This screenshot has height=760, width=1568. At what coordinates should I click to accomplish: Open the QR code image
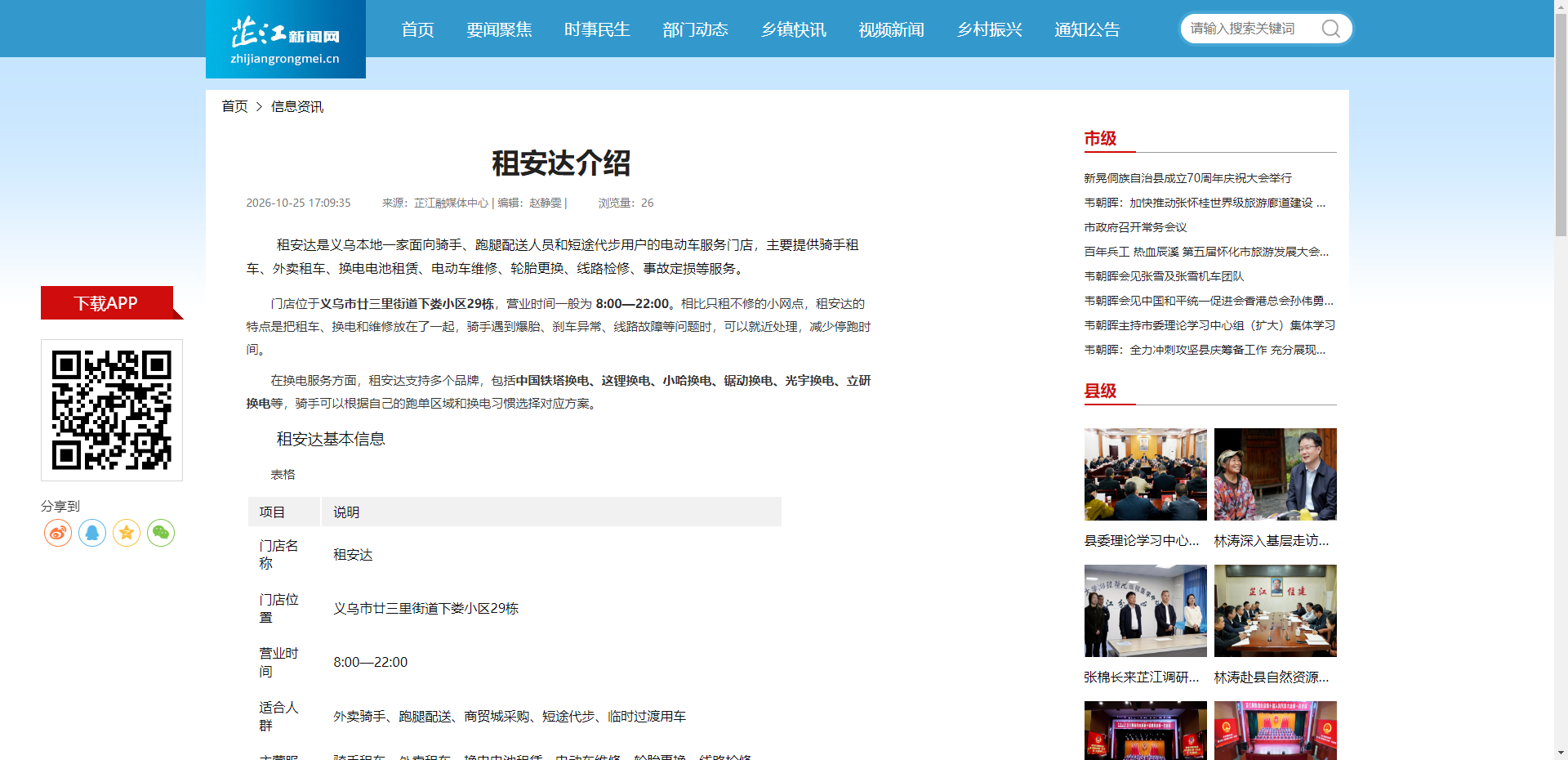point(112,410)
